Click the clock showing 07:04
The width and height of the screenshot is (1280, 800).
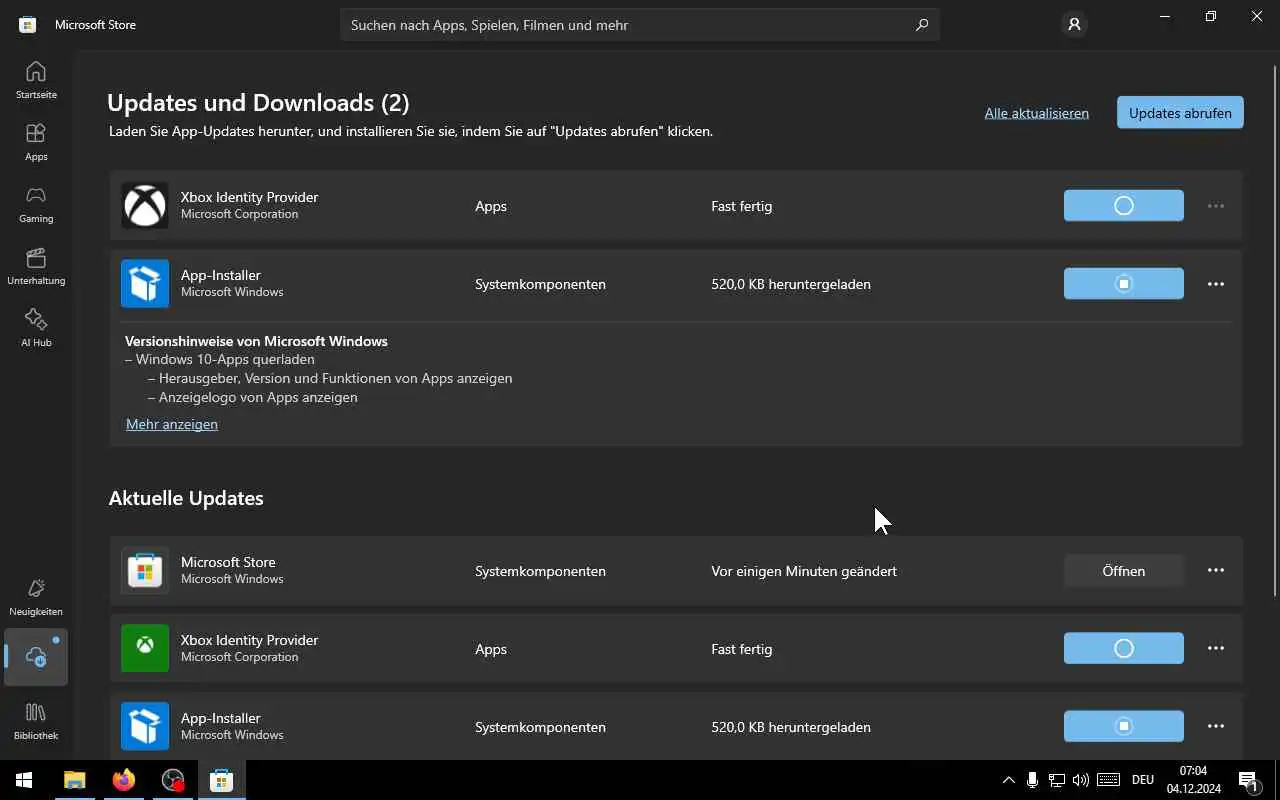[1193, 771]
